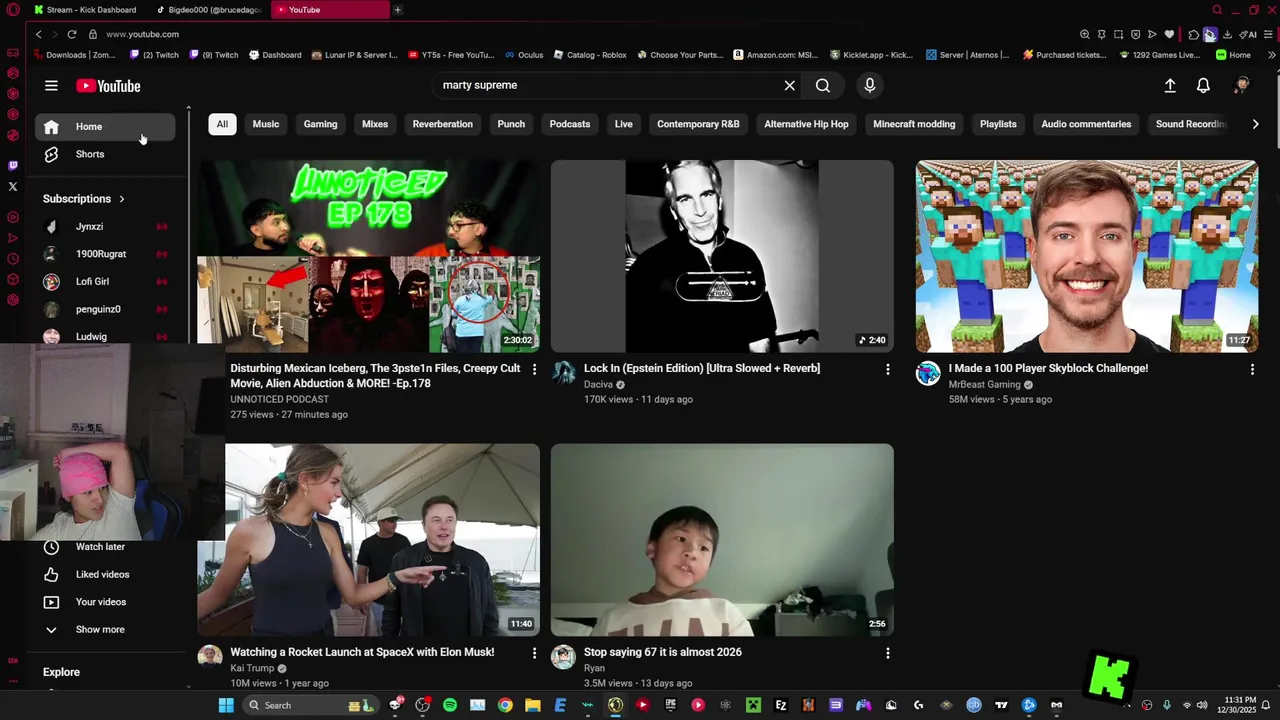Viewport: 1280px width, 720px height.
Task: Open the notifications bell
Action: tap(1203, 86)
